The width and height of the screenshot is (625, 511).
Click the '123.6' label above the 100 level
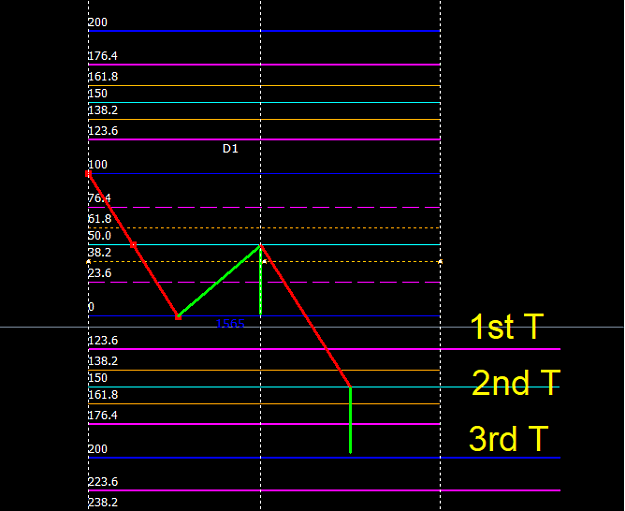[x=103, y=131]
